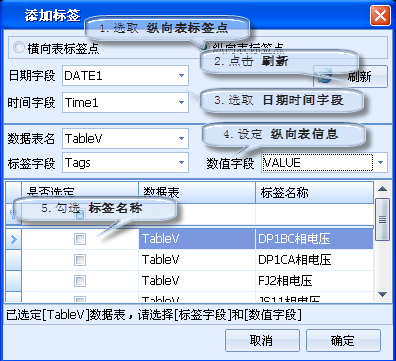Click scrollbar down arrow in tag table
Screen dimensions: 396x361
(x=382, y=294)
